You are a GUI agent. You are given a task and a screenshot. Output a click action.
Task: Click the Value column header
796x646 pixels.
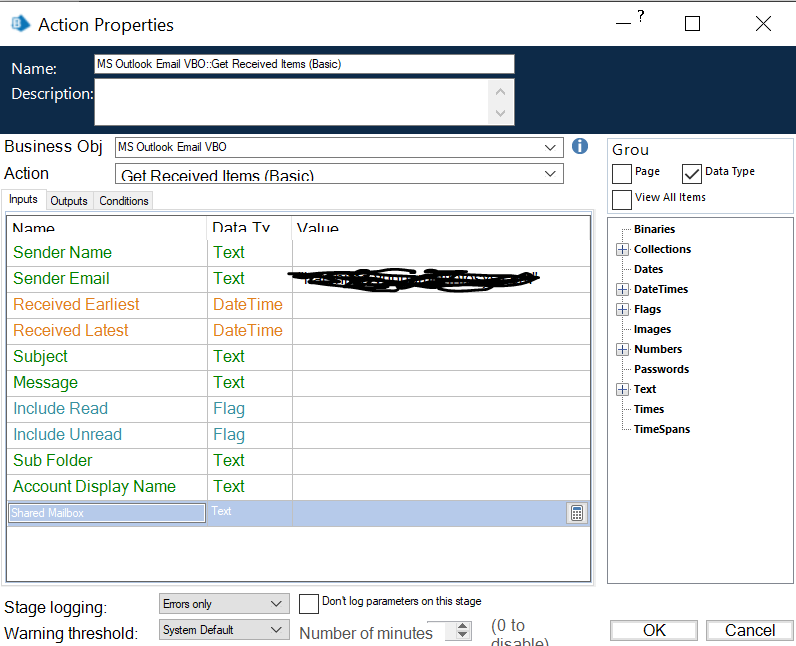click(x=441, y=228)
